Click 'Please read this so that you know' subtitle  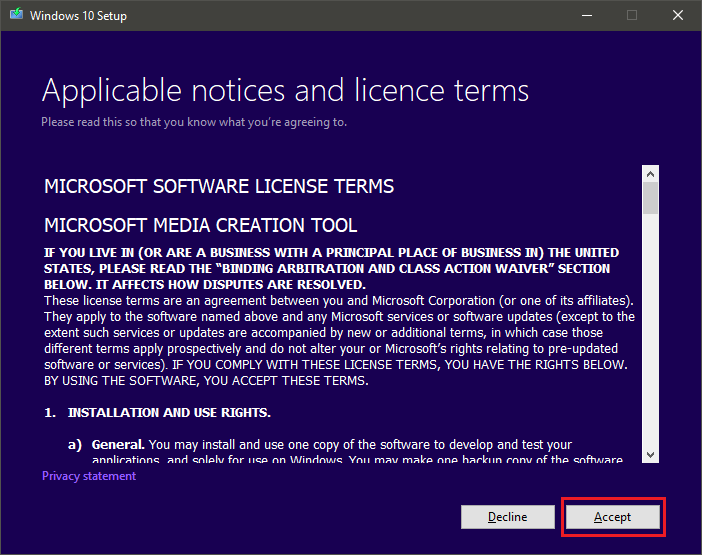pos(194,122)
